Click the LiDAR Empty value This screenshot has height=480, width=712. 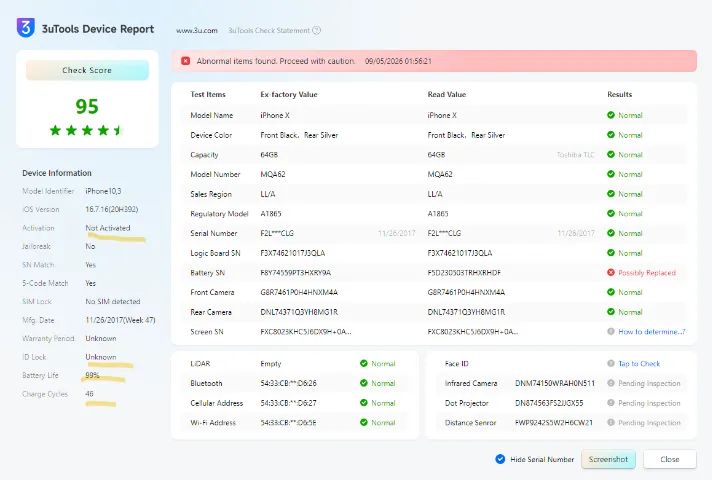(271, 363)
